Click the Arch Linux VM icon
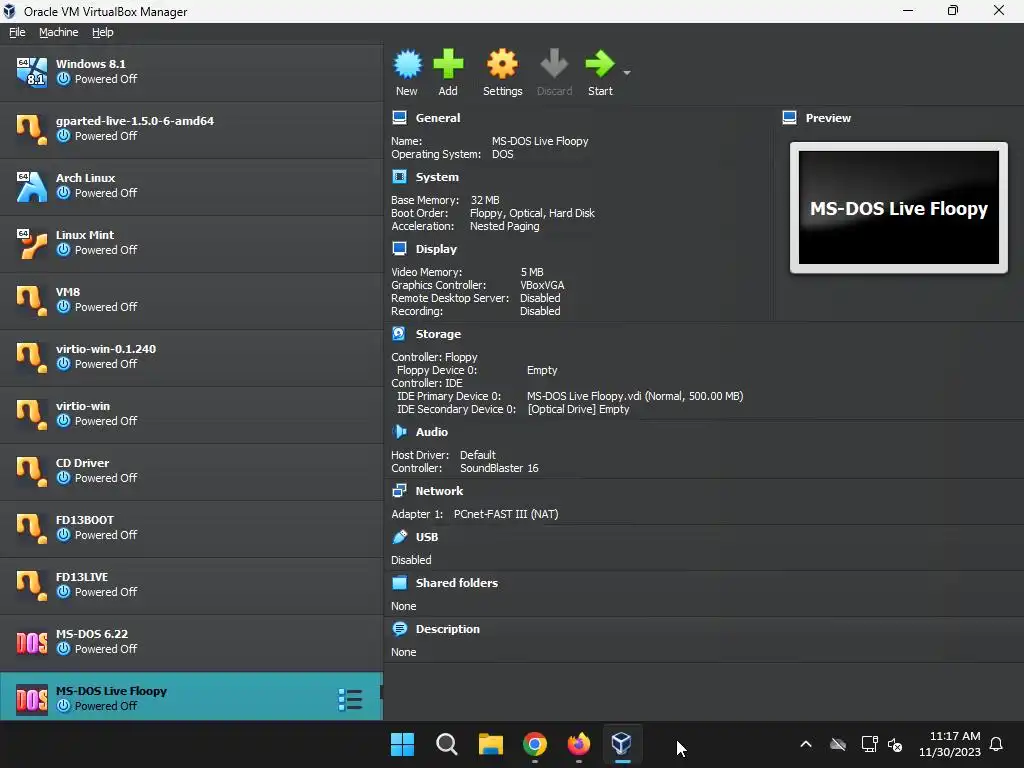Screen dimensions: 1024x768 [x=32, y=186]
